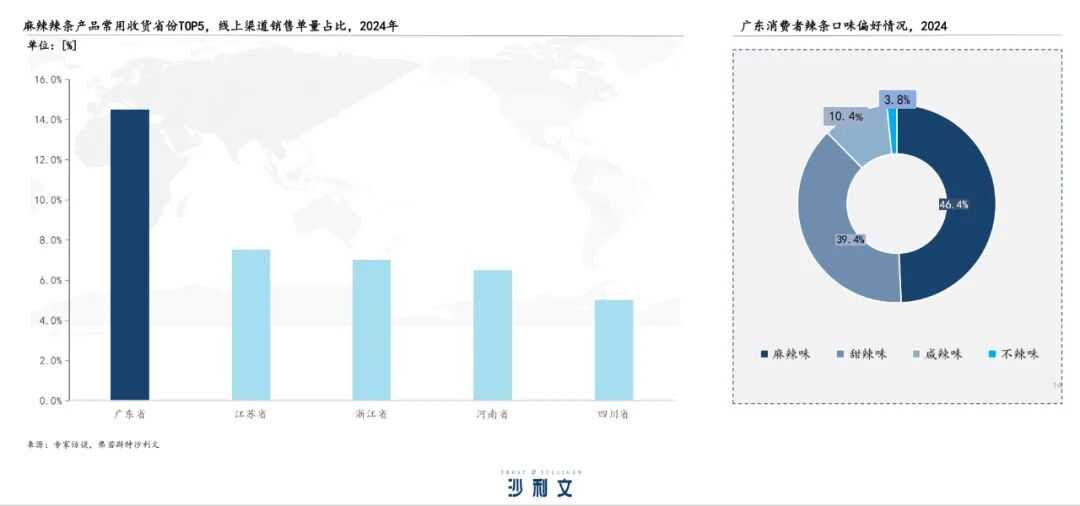This screenshot has width=1080, height=506.
Task: Click the 咸辣味 legend color square
Action: coord(915,354)
